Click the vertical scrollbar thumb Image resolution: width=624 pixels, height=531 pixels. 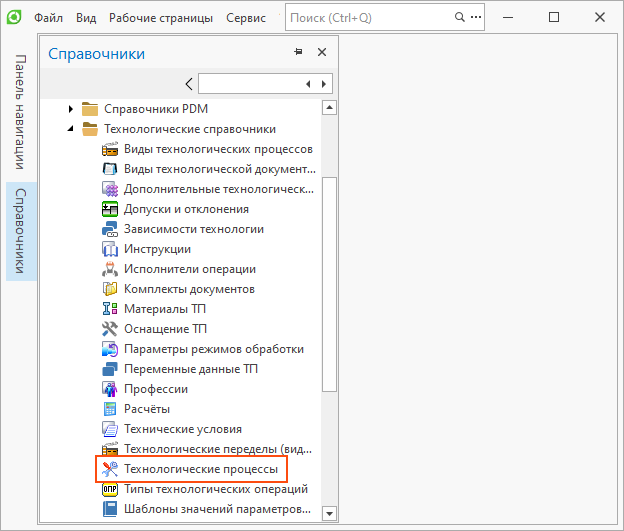pyautogui.click(x=329, y=284)
